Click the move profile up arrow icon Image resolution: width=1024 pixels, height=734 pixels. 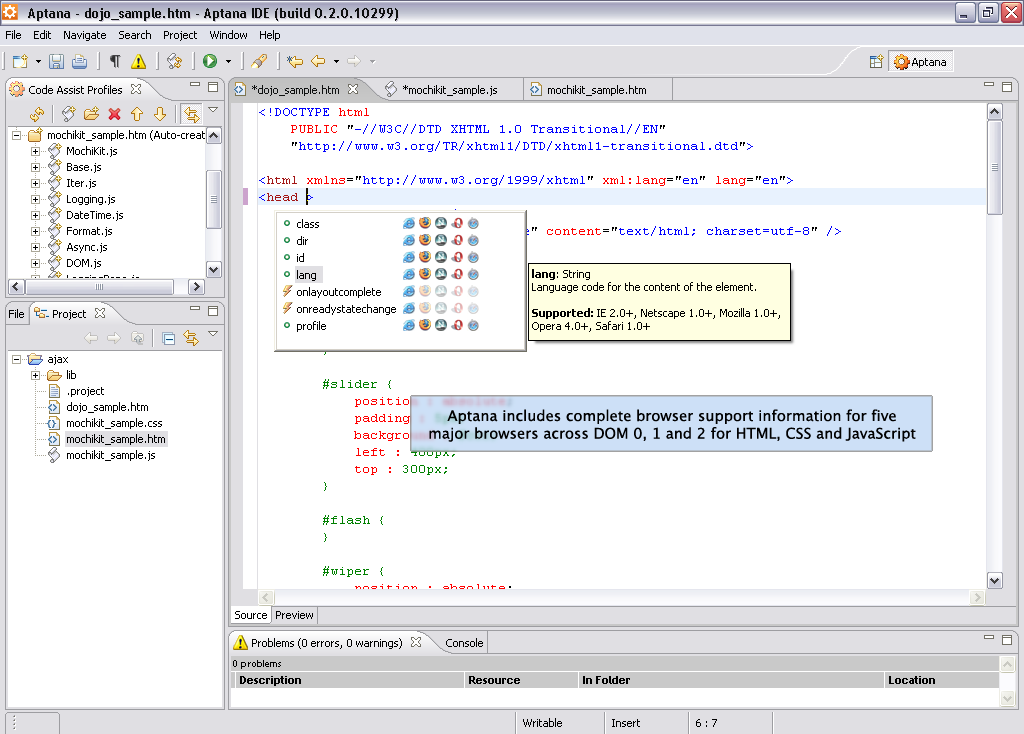[137, 115]
